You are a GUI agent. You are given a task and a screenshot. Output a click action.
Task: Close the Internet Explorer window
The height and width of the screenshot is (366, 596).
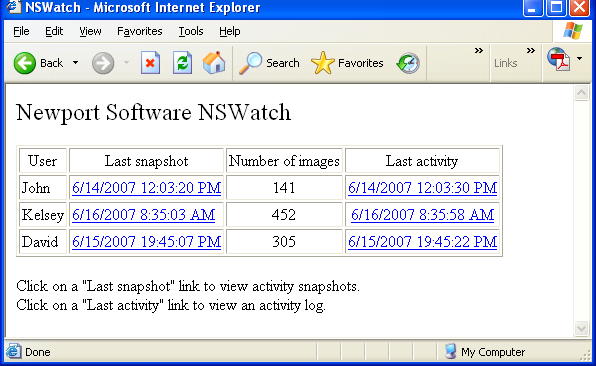coord(579,8)
